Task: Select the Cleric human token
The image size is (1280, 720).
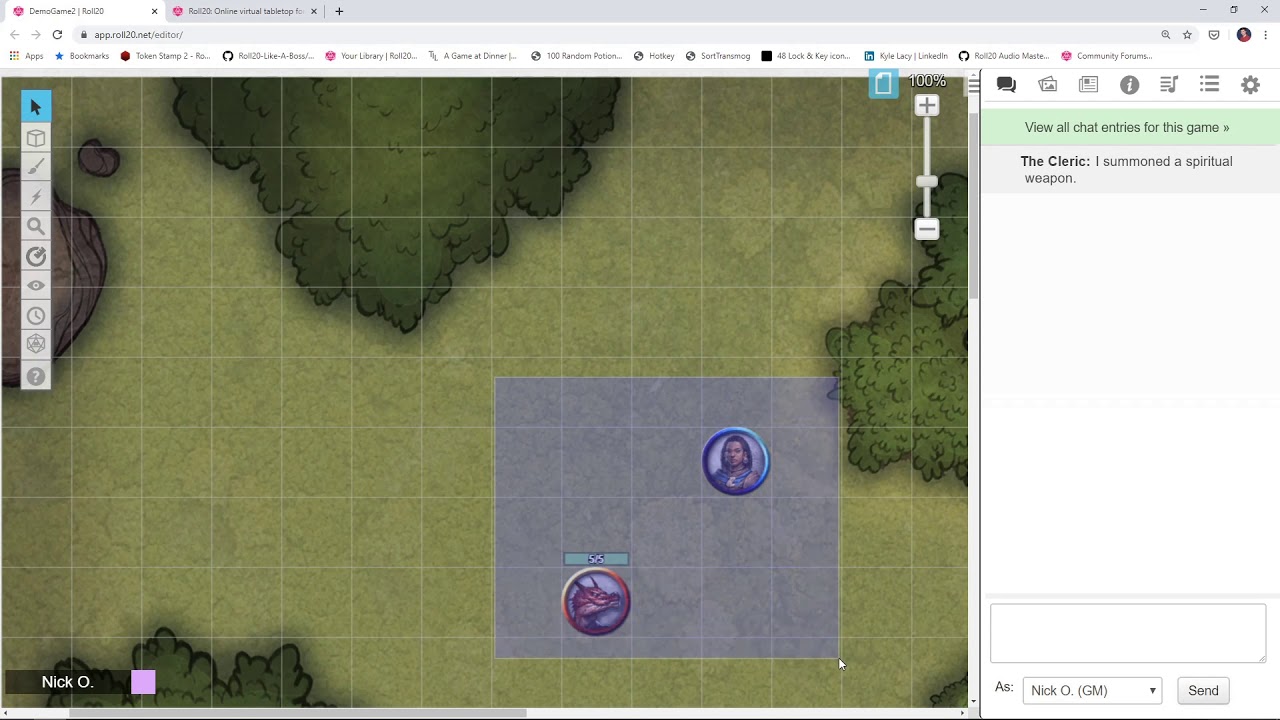Action: tap(736, 462)
